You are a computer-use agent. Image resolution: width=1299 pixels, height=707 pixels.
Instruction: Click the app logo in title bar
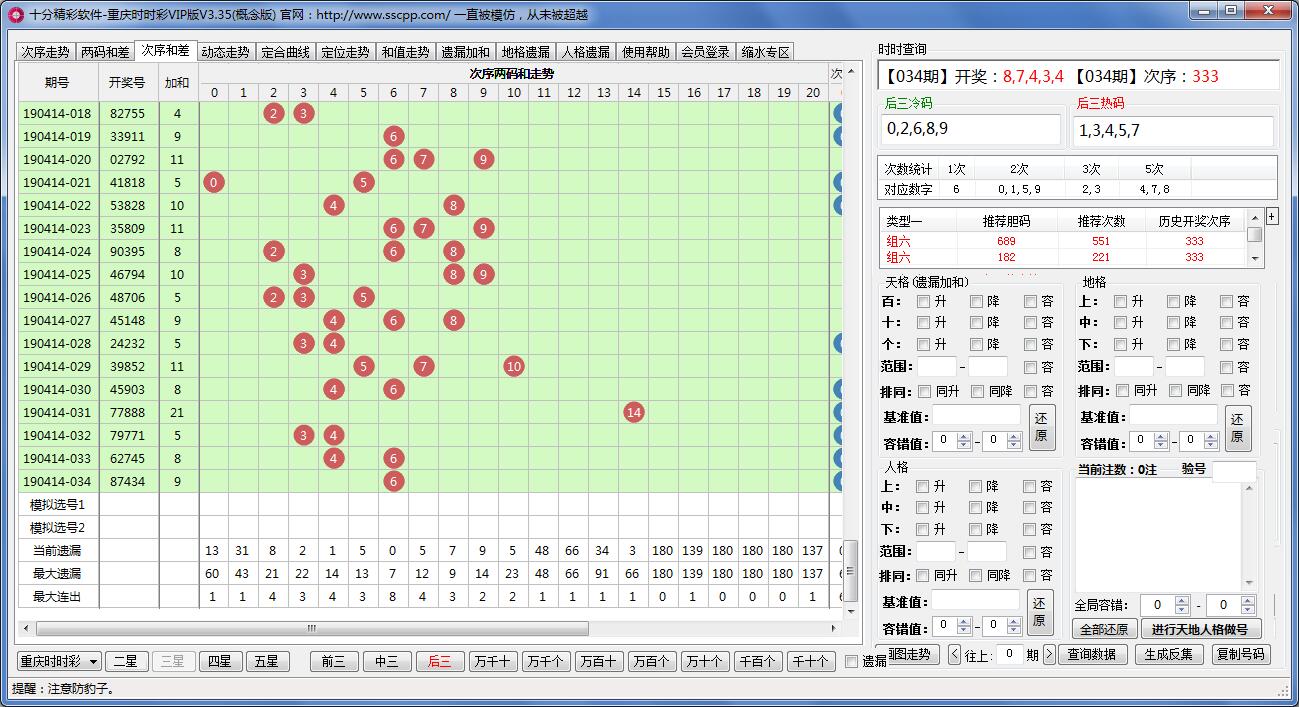[15, 14]
